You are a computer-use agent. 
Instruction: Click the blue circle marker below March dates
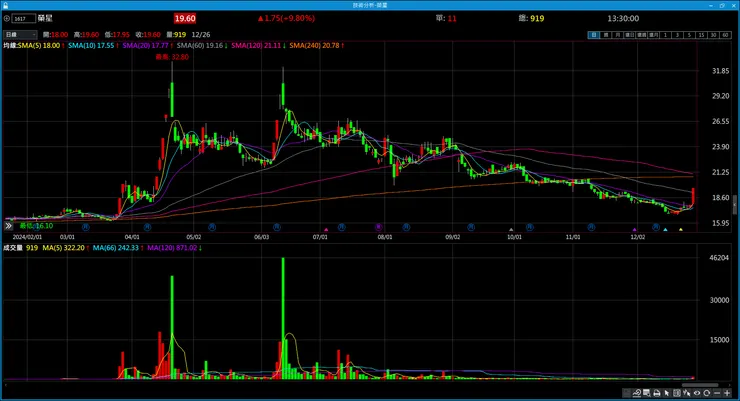pyautogui.click(x=85, y=227)
